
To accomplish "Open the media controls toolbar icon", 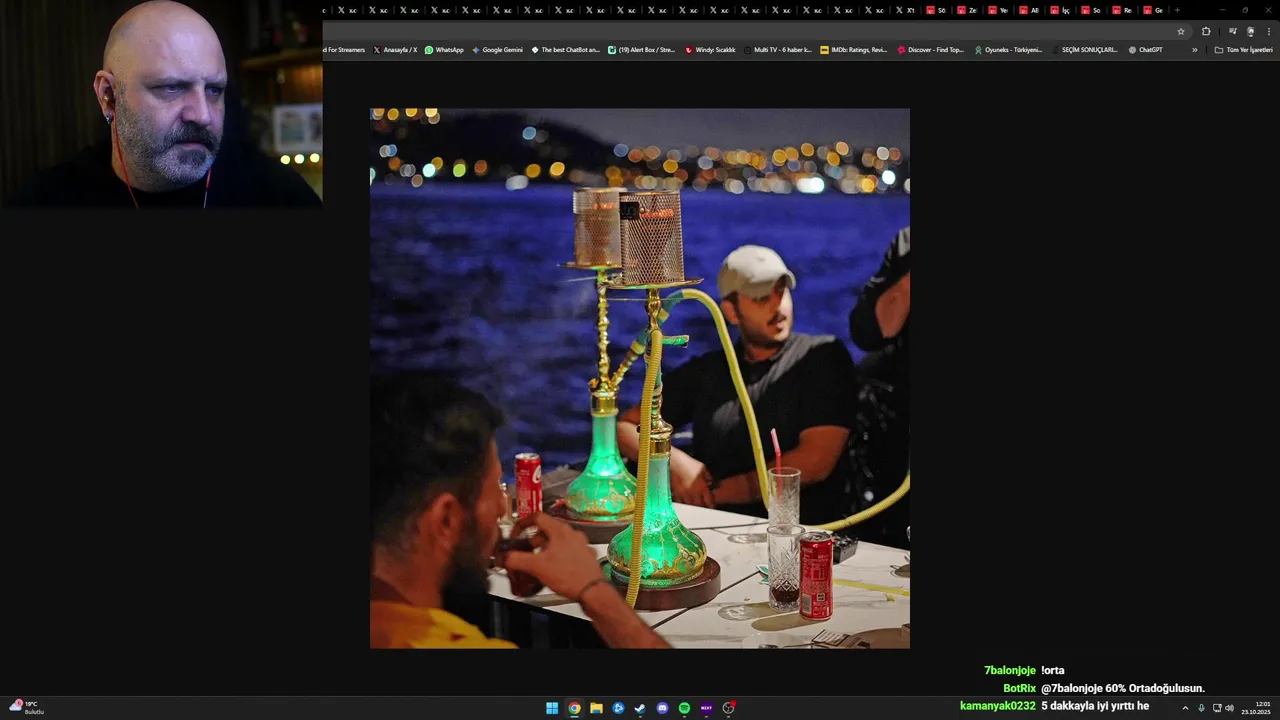I will point(1232,31).
